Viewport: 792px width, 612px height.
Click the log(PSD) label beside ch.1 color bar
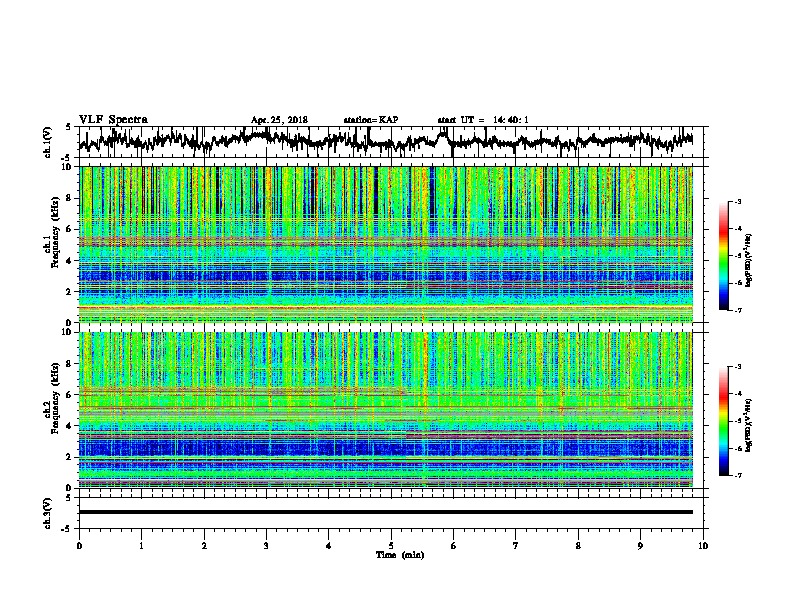click(749, 261)
